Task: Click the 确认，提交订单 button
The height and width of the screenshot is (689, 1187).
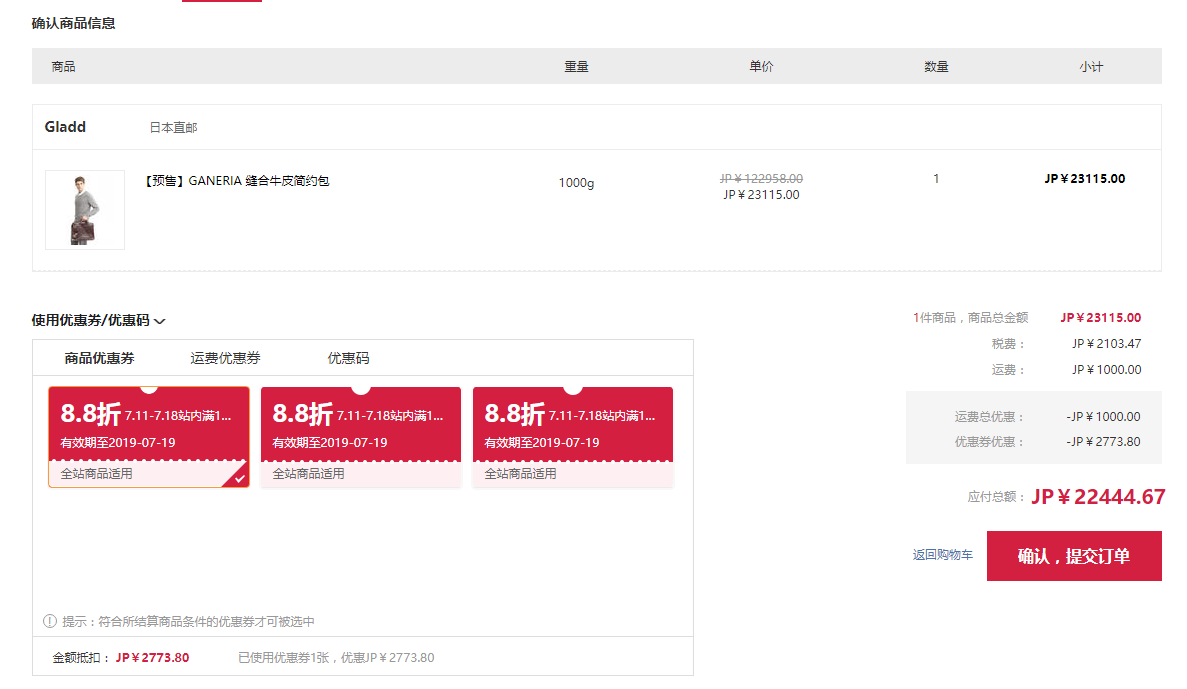Action: tap(1073, 556)
